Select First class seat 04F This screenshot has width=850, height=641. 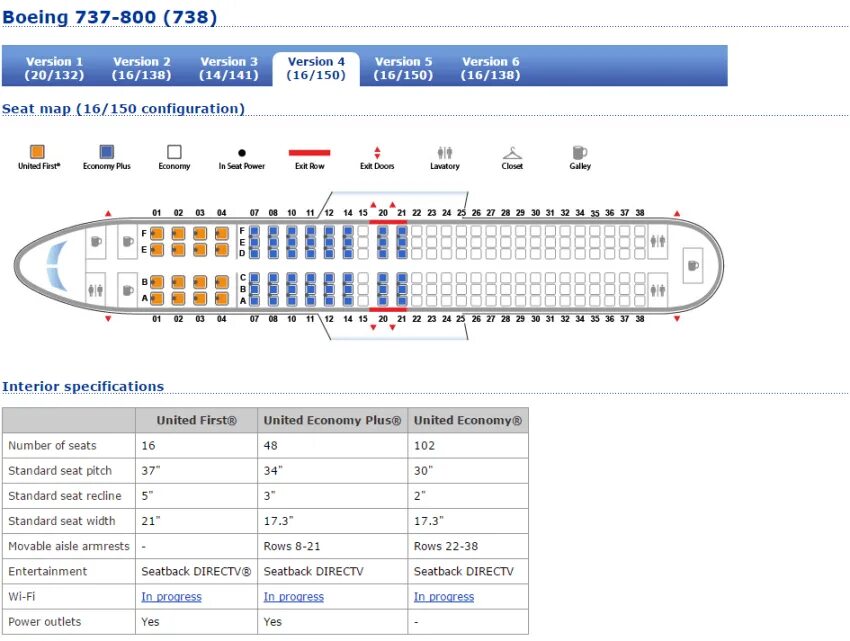pyautogui.click(x=222, y=234)
